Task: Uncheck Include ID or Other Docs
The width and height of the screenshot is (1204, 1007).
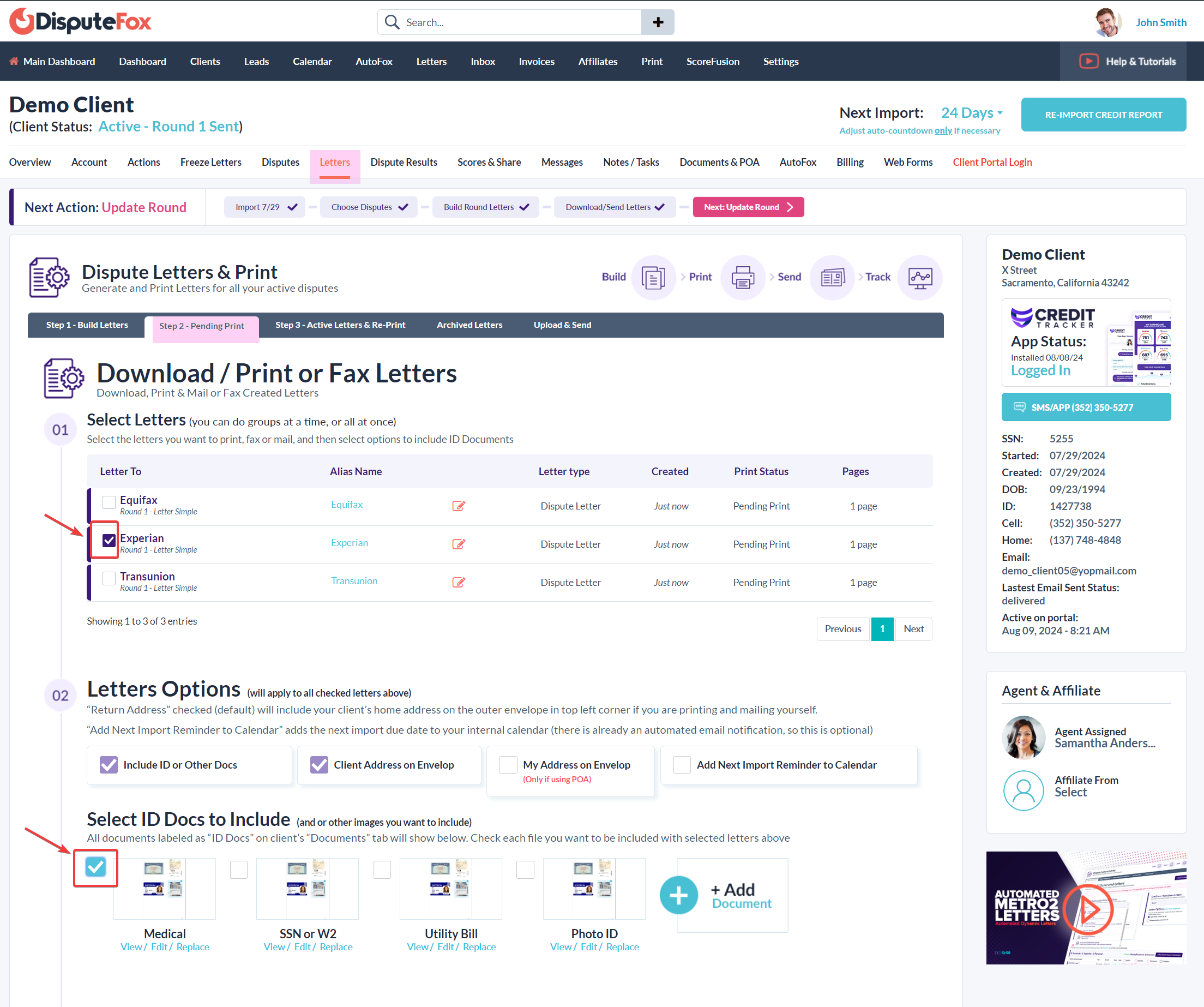Action: 109,765
